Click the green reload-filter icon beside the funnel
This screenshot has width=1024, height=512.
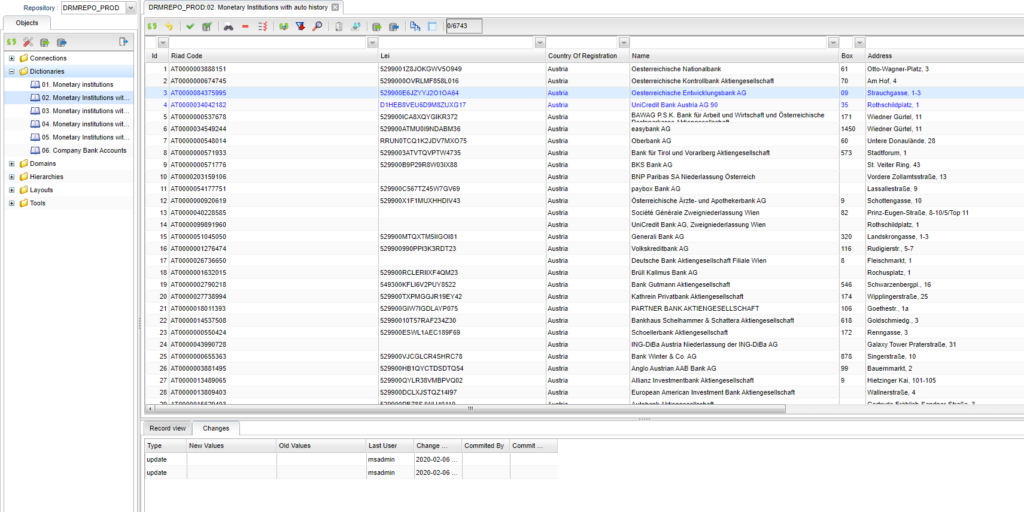tap(283, 27)
